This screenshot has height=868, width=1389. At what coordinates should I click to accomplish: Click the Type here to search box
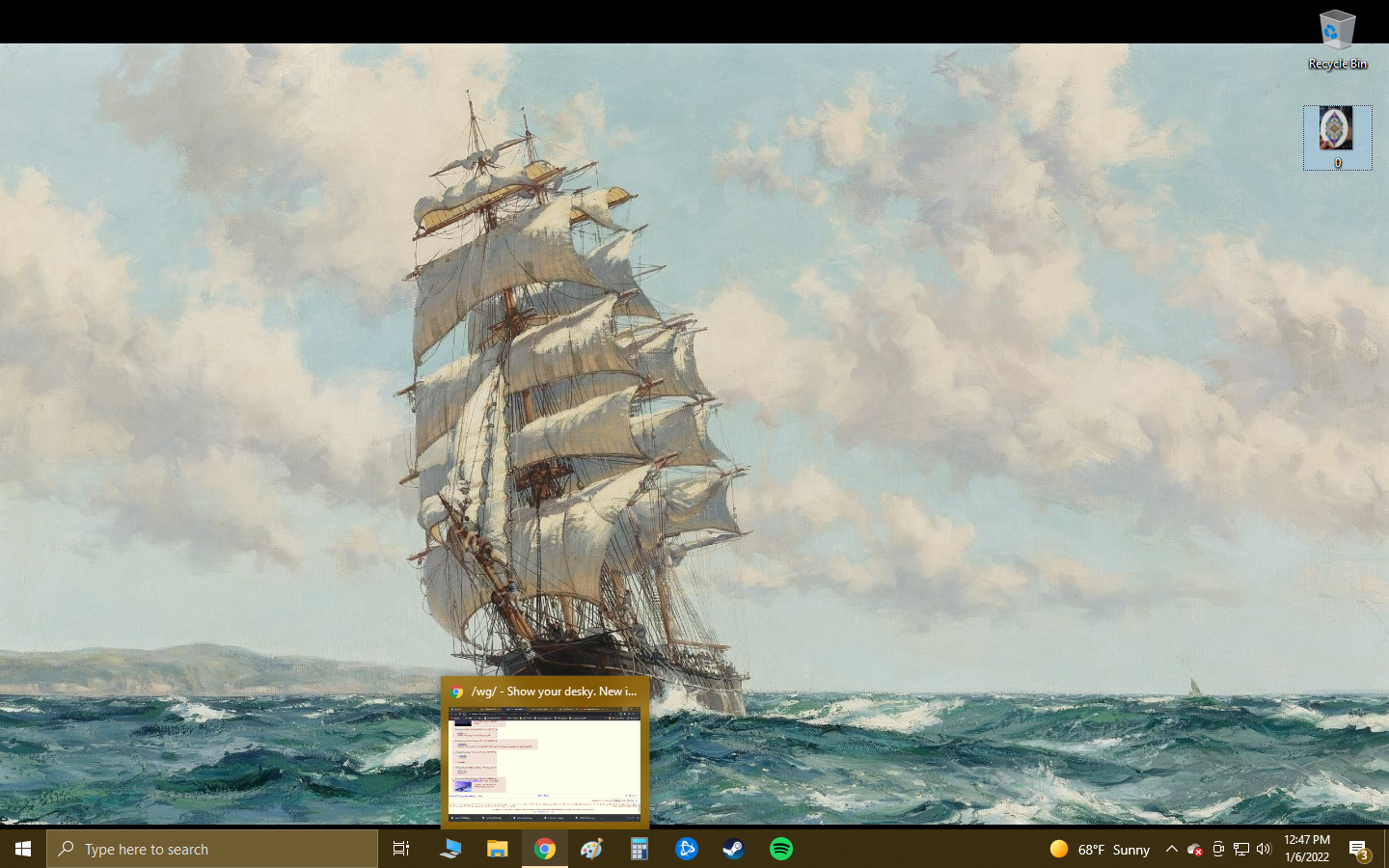(x=212, y=849)
